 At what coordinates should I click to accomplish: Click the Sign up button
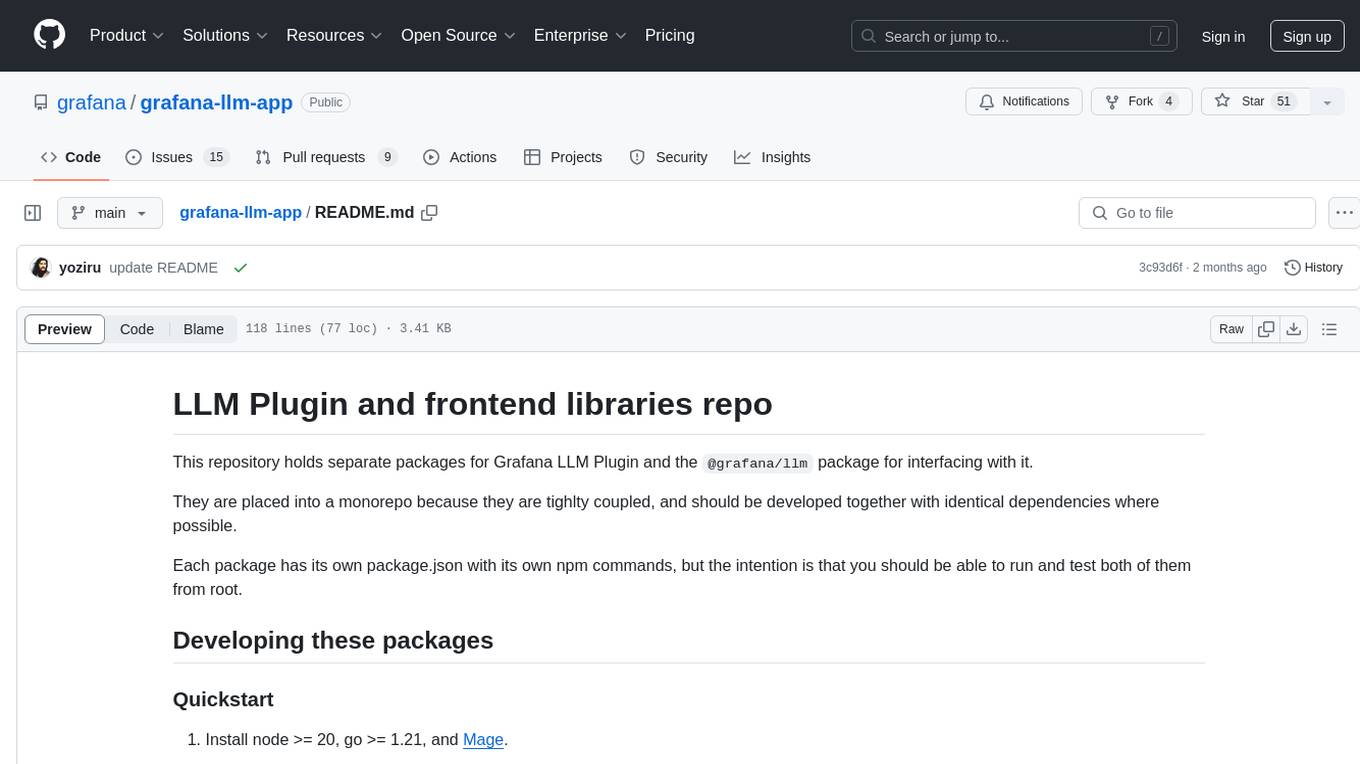[x=1307, y=36]
